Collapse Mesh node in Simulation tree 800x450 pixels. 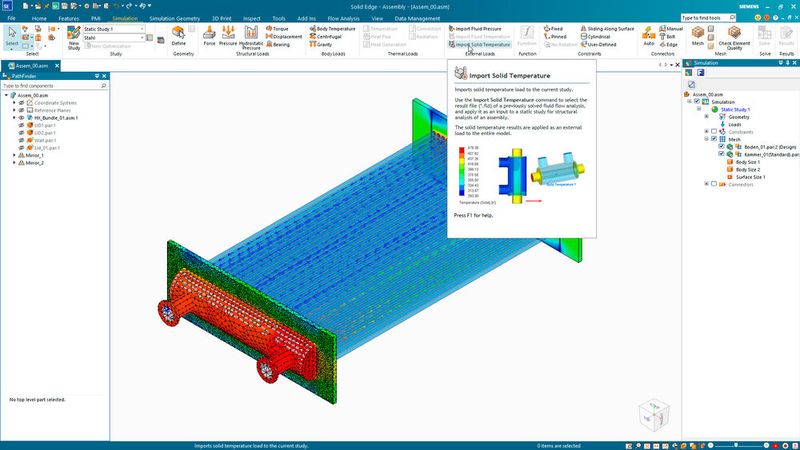[x=707, y=139]
